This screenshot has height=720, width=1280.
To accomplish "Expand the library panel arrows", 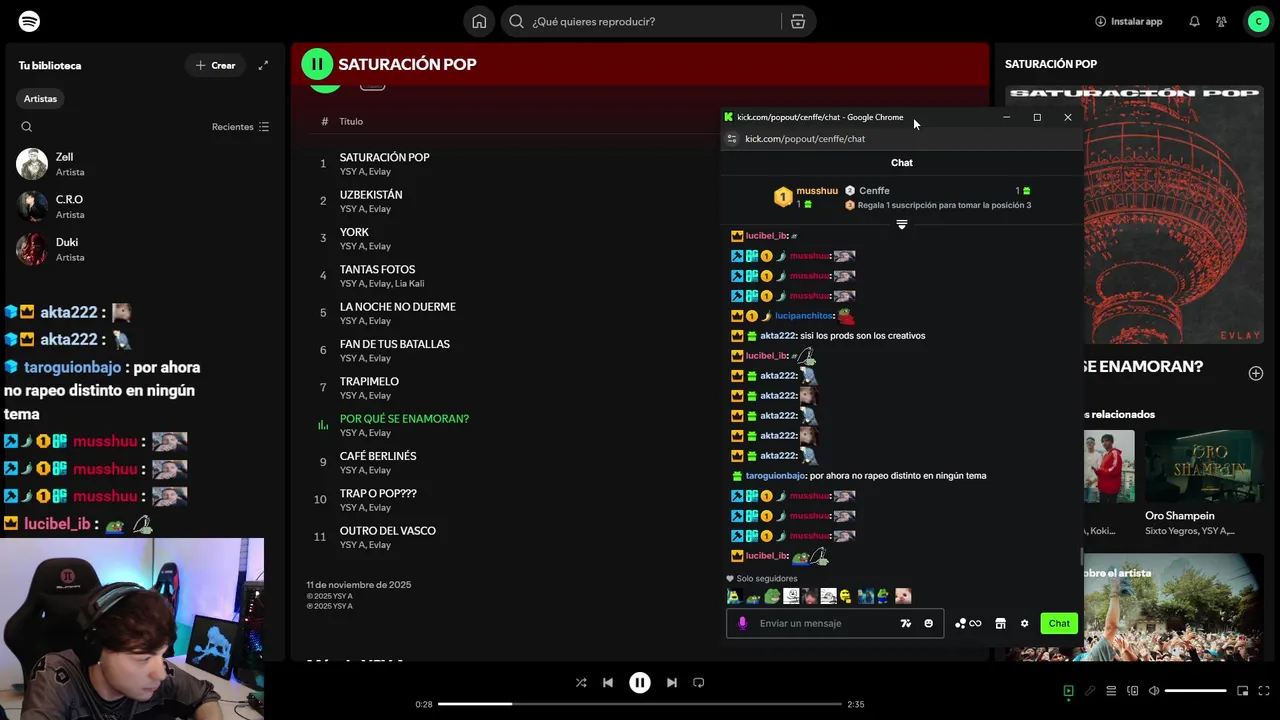I will coord(263,65).
